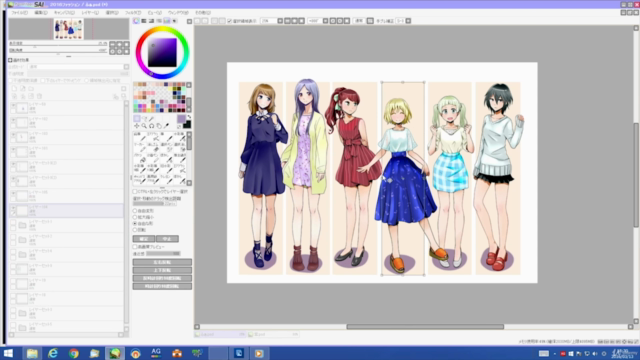Select the 自由な形 radio option
Screen dimensions: 640x360
click(x=135, y=224)
